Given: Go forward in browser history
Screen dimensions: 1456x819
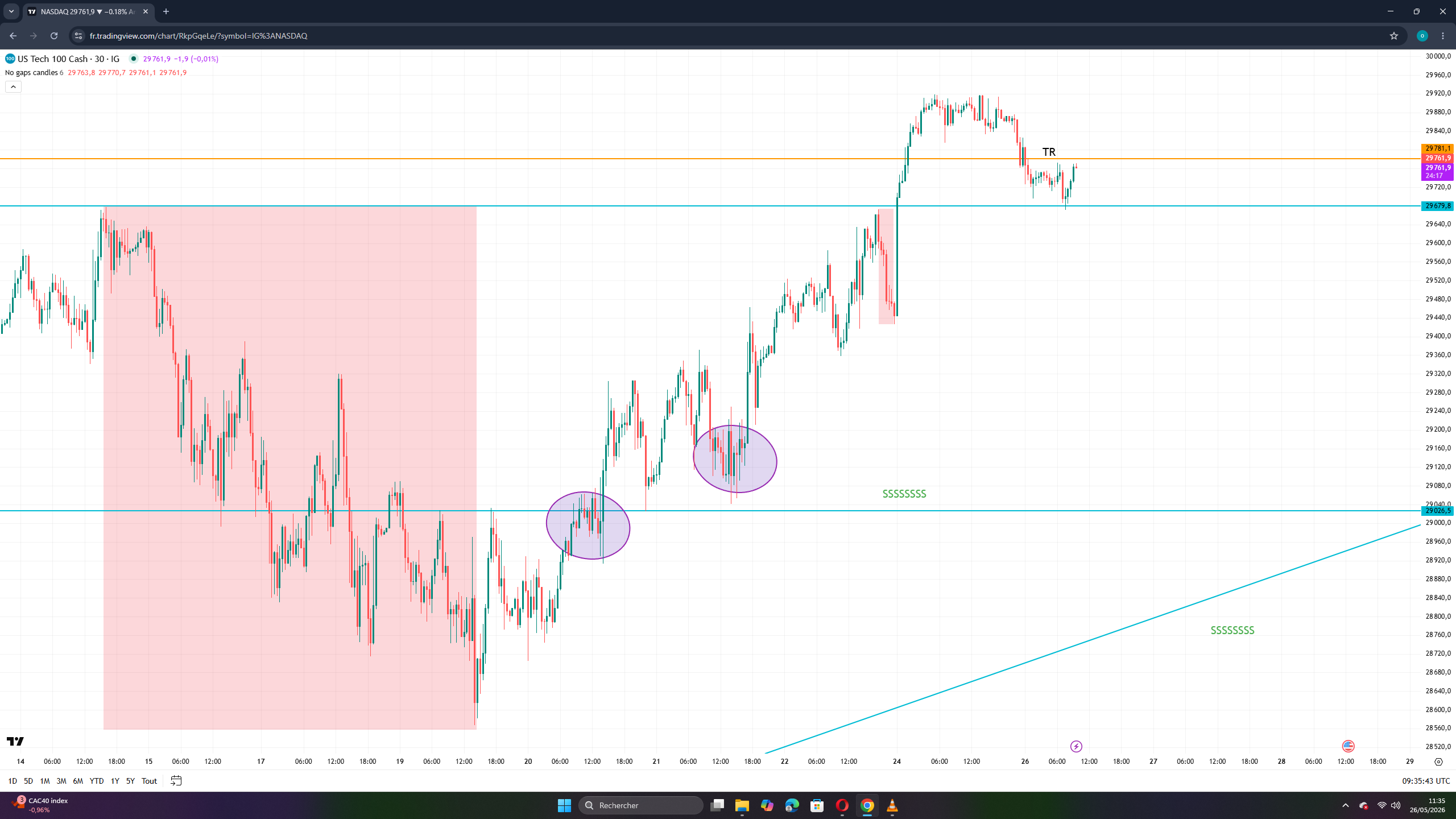Looking at the screenshot, I should [33, 36].
